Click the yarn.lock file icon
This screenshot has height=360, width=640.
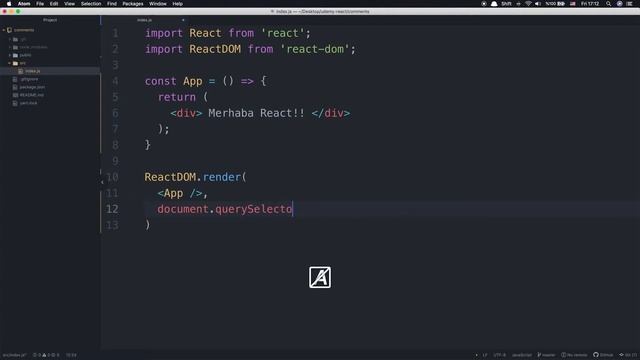[15, 103]
